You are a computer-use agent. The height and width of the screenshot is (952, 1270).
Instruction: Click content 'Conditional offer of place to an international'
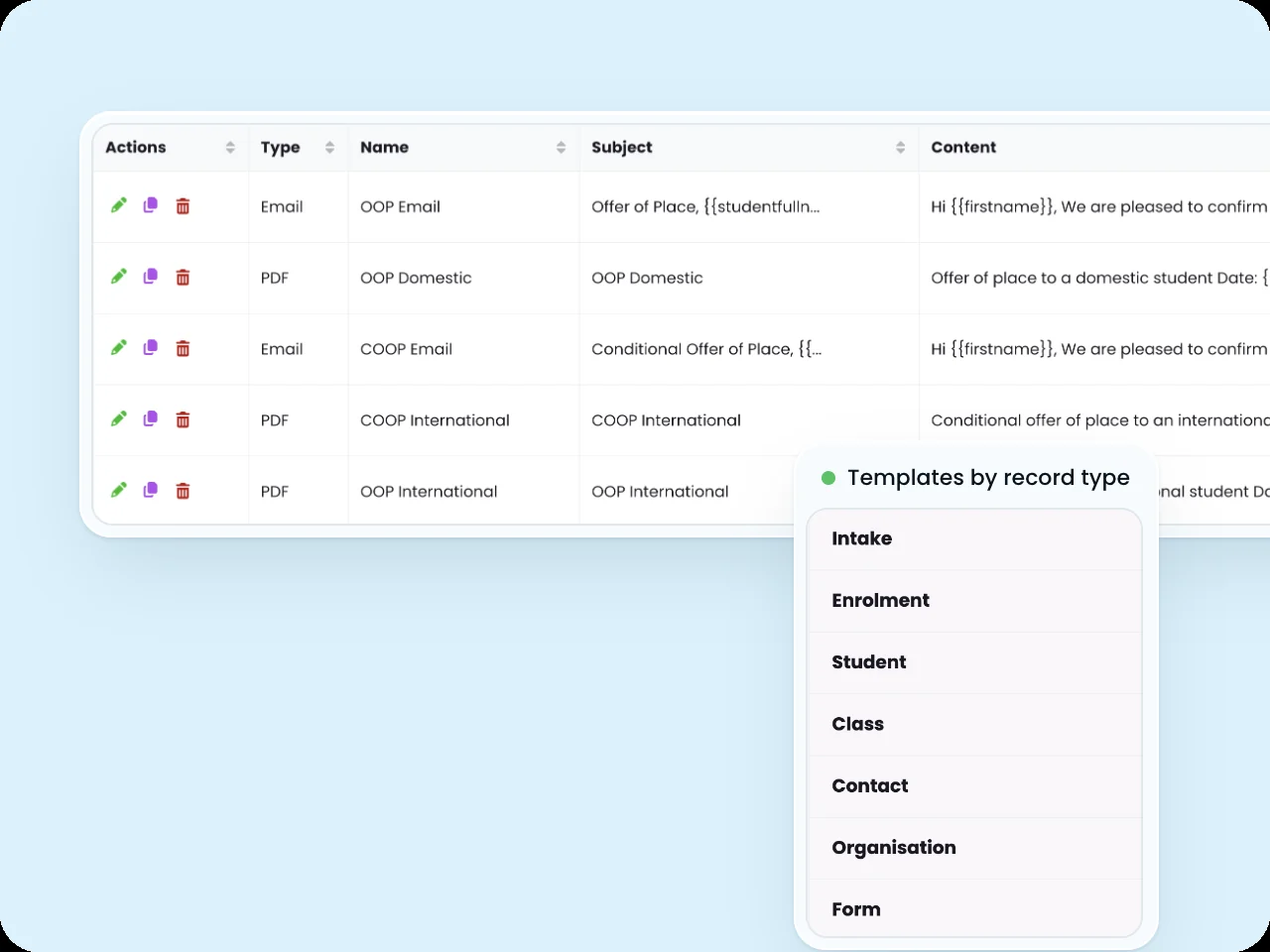point(1100,420)
